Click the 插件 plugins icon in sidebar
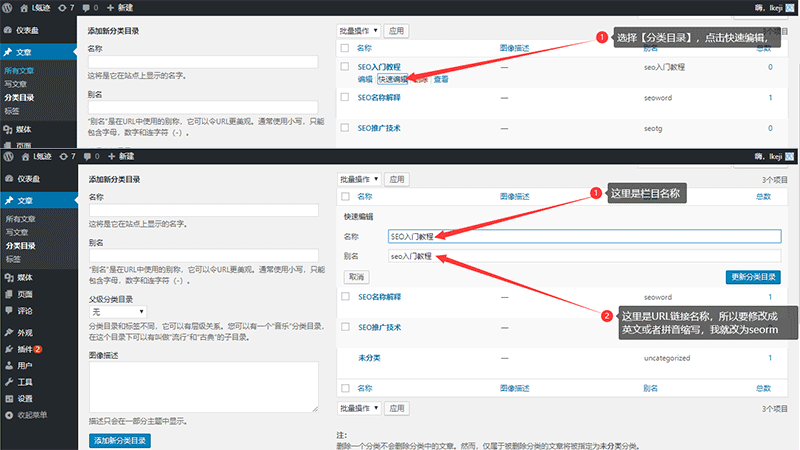The height and width of the screenshot is (450, 800). [9, 349]
